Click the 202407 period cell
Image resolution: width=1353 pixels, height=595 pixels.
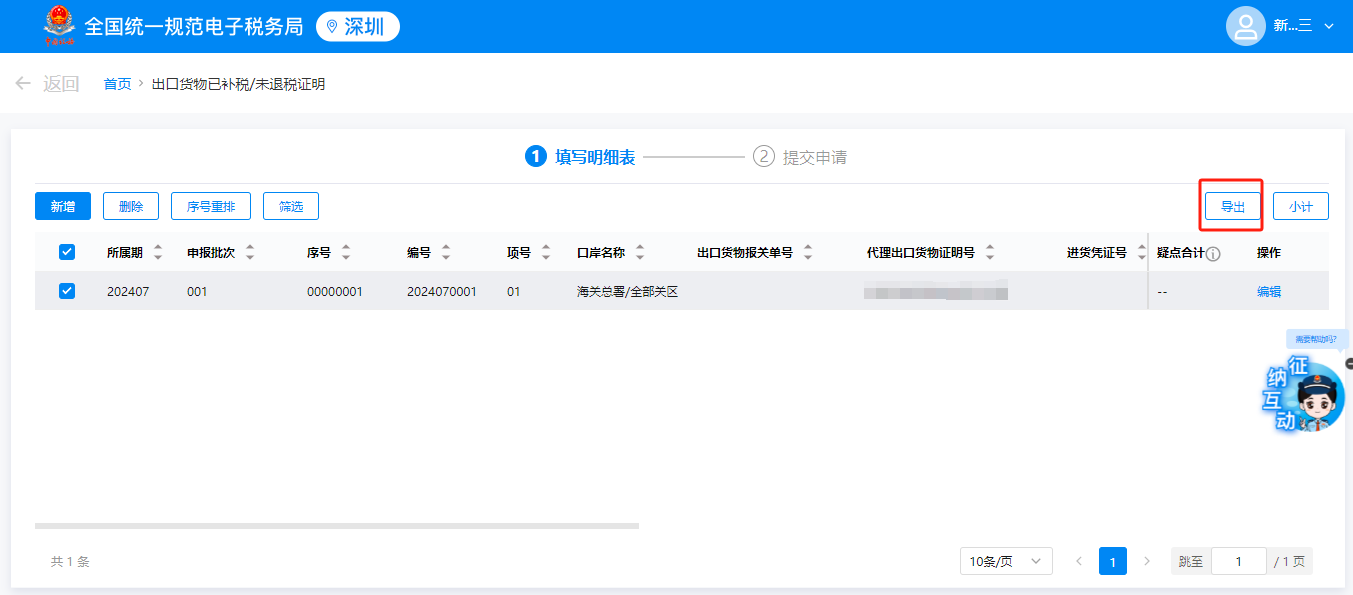[x=128, y=292]
